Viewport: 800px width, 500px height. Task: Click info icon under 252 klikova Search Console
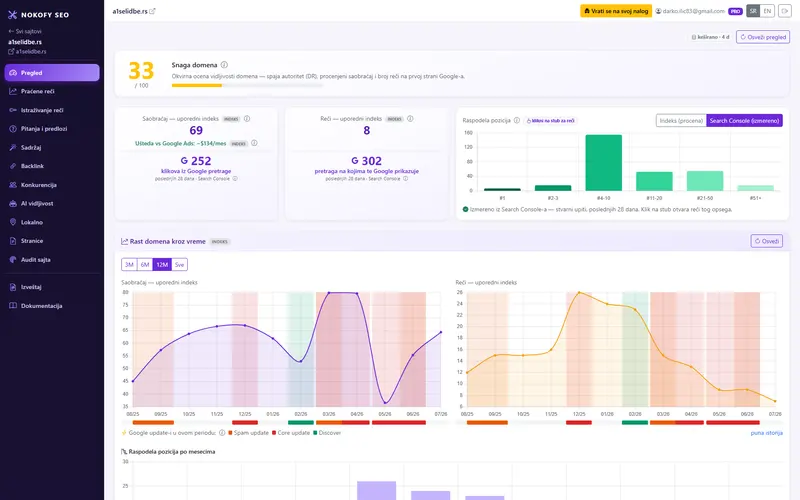[x=235, y=179]
